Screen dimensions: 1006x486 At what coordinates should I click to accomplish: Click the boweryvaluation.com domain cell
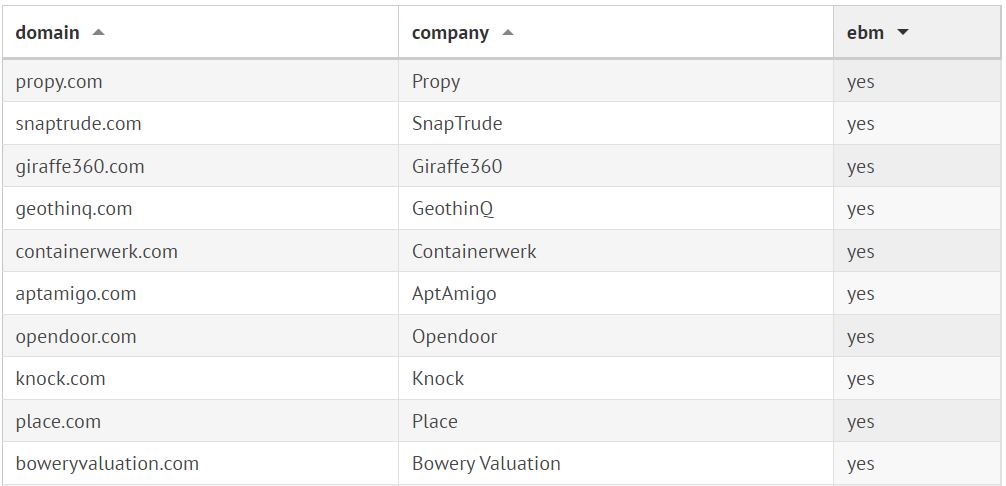point(107,464)
